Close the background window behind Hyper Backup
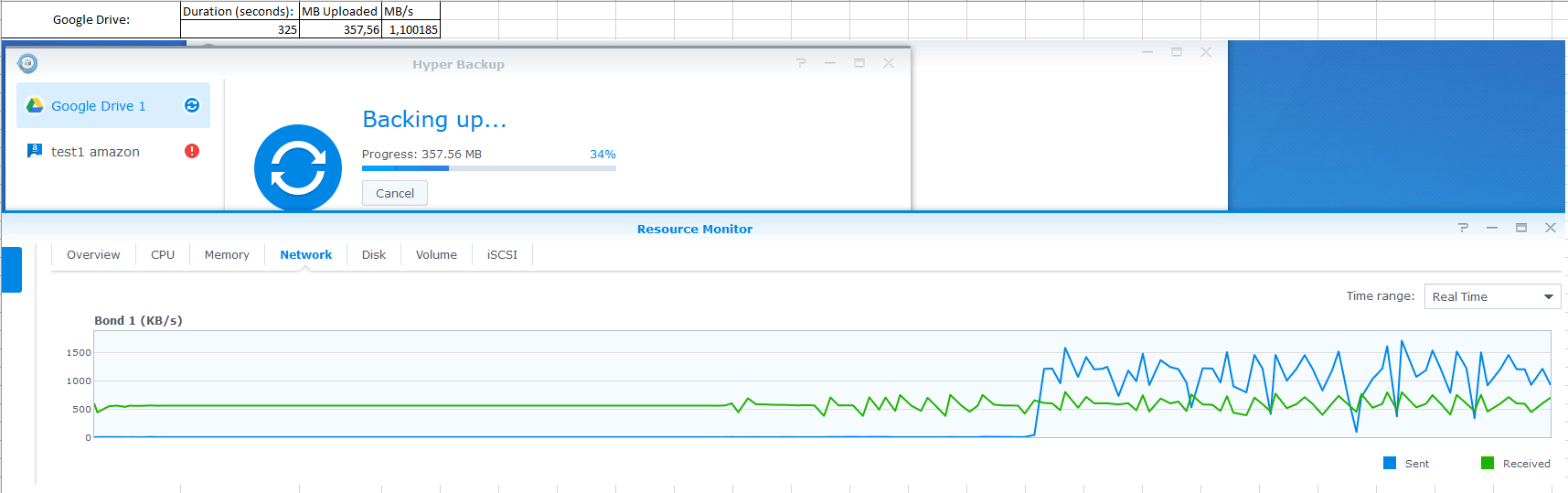1568x493 pixels. pos(1206,52)
